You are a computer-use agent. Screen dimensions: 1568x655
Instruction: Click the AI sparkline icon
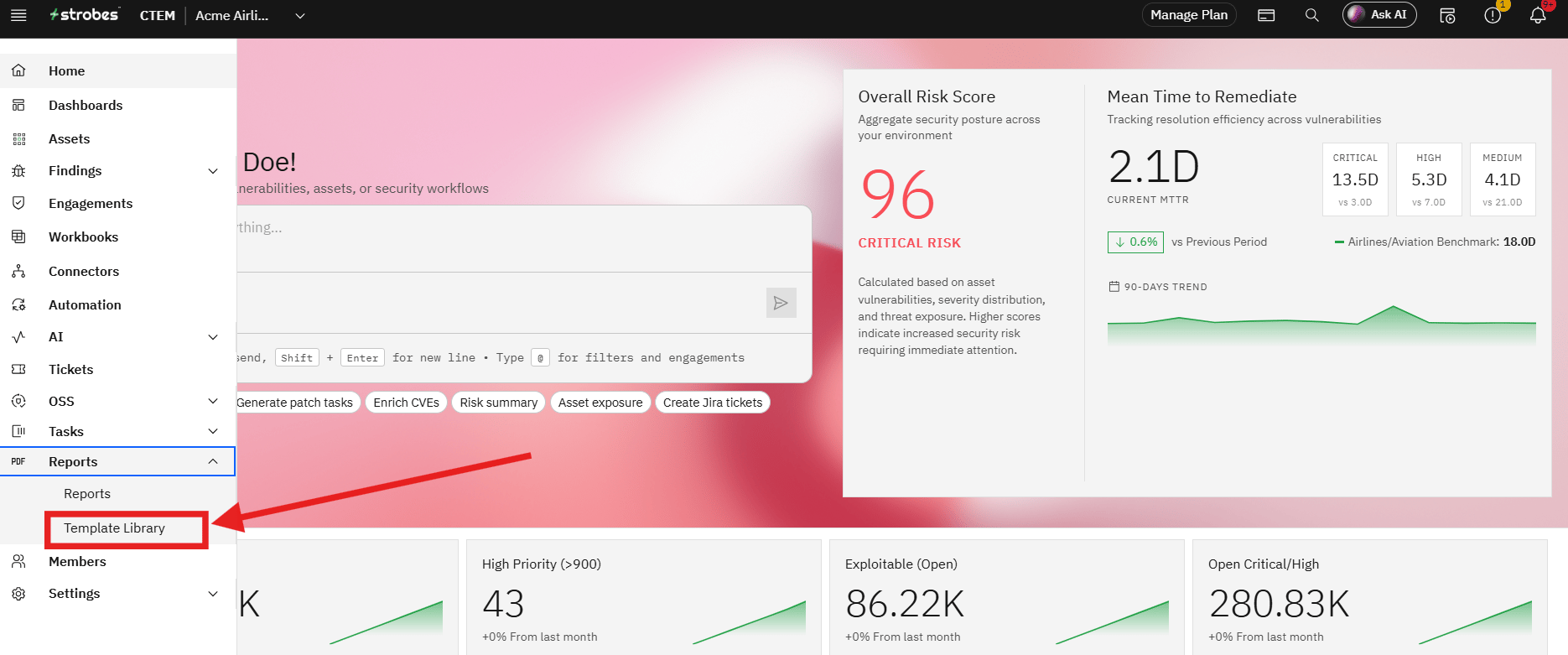pos(18,337)
